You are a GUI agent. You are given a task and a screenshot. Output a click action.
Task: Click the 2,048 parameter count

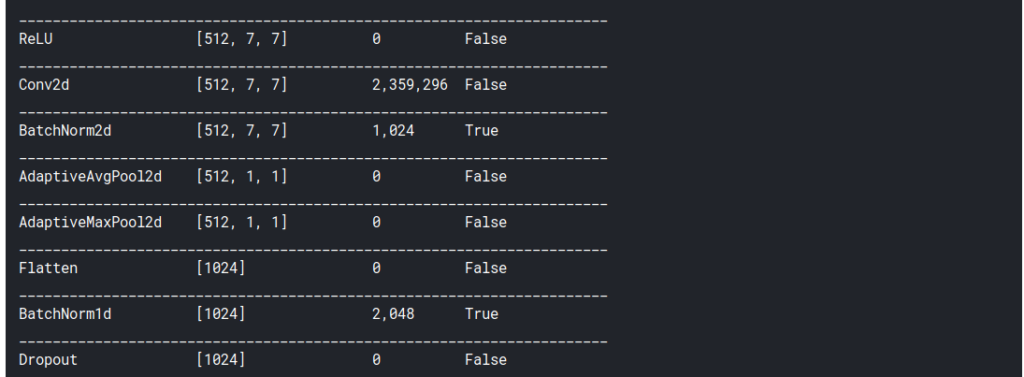point(393,314)
